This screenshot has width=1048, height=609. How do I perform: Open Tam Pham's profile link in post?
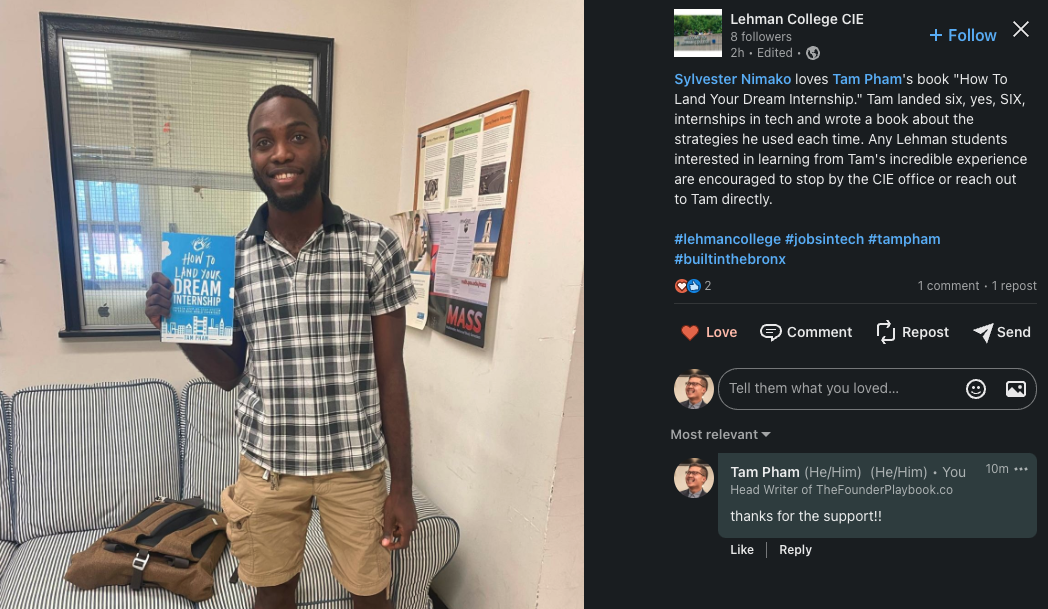pyautogui.click(x=867, y=79)
